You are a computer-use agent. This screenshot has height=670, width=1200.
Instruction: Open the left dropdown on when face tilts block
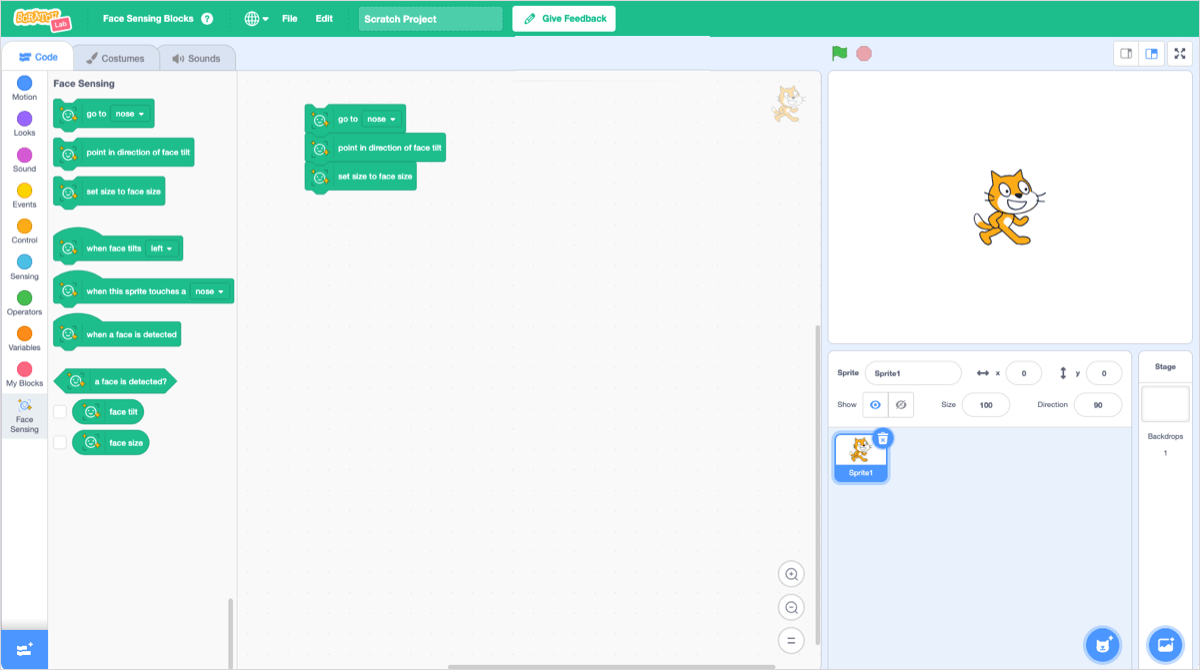point(161,248)
